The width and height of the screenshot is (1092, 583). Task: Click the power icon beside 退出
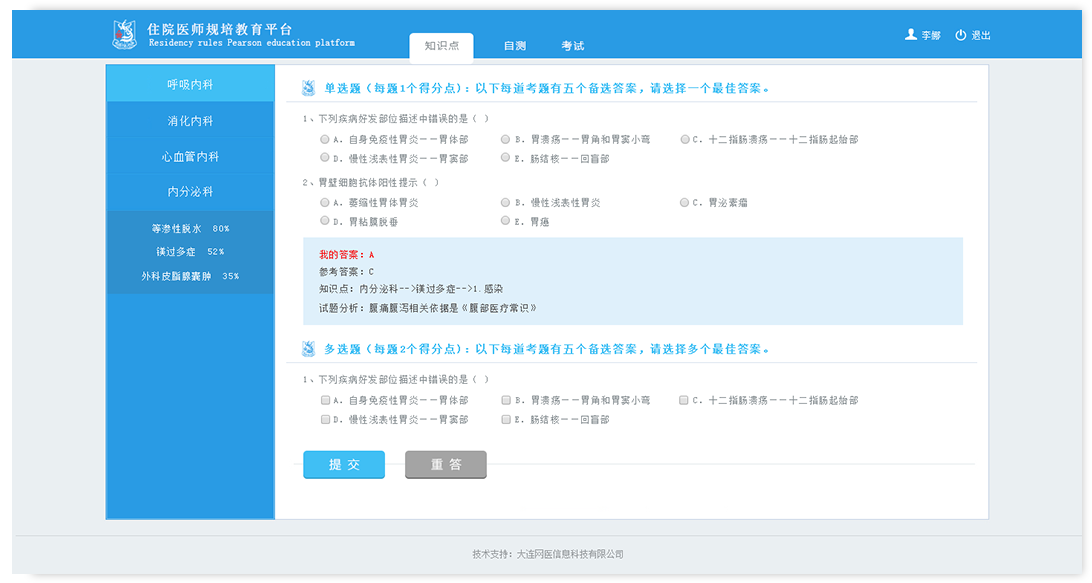960,35
